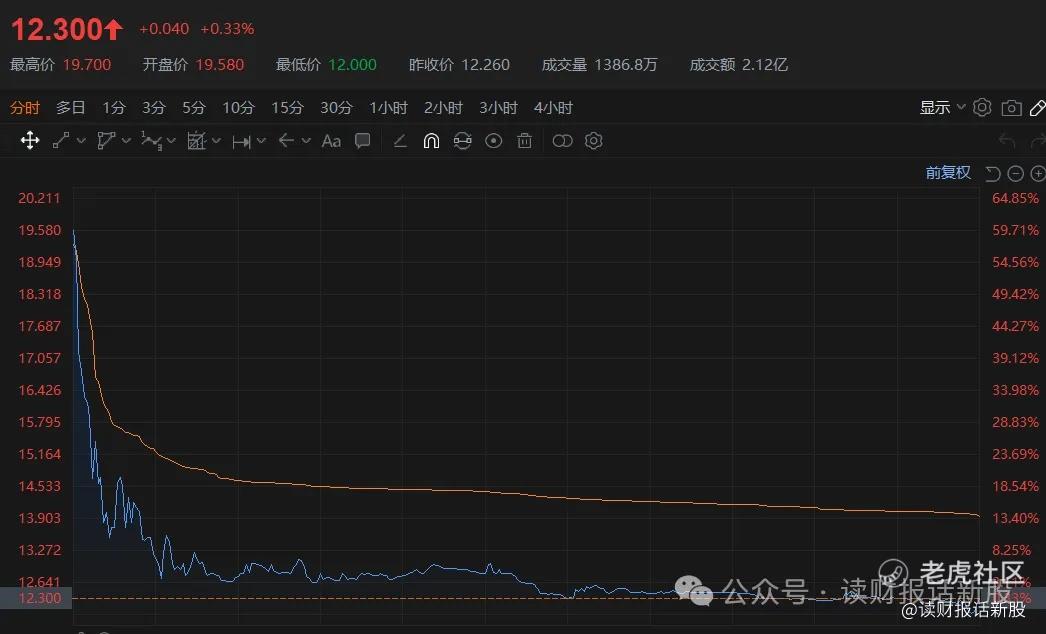
Task: Expand the range measurement dropdown arrow
Action: 262,141
